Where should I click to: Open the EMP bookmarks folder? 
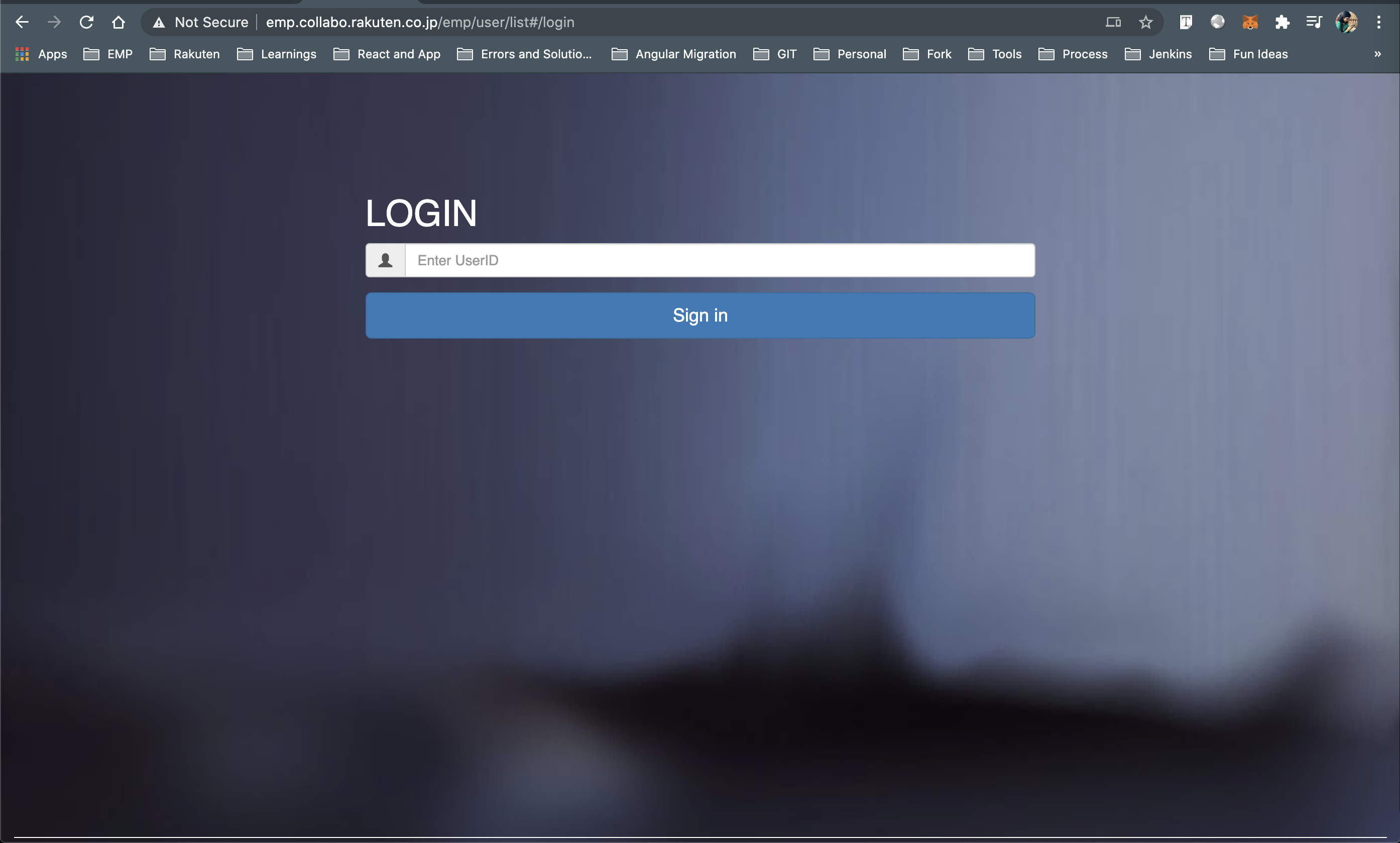coord(108,54)
